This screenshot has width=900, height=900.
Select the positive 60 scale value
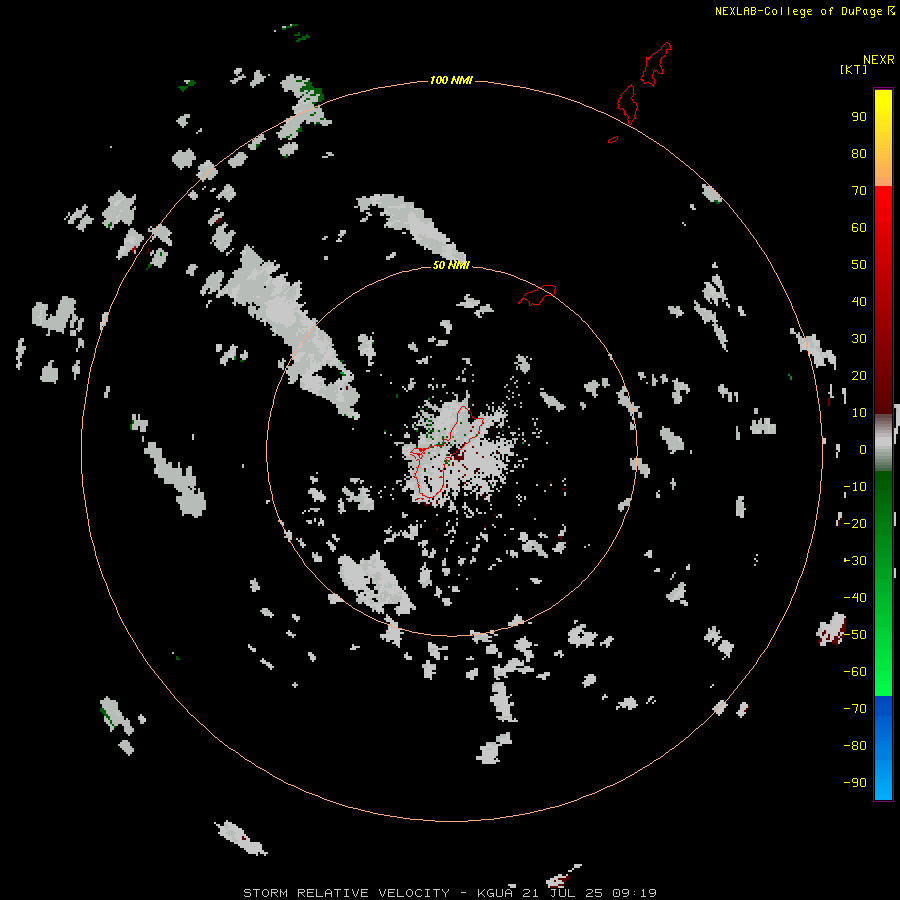pos(859,228)
